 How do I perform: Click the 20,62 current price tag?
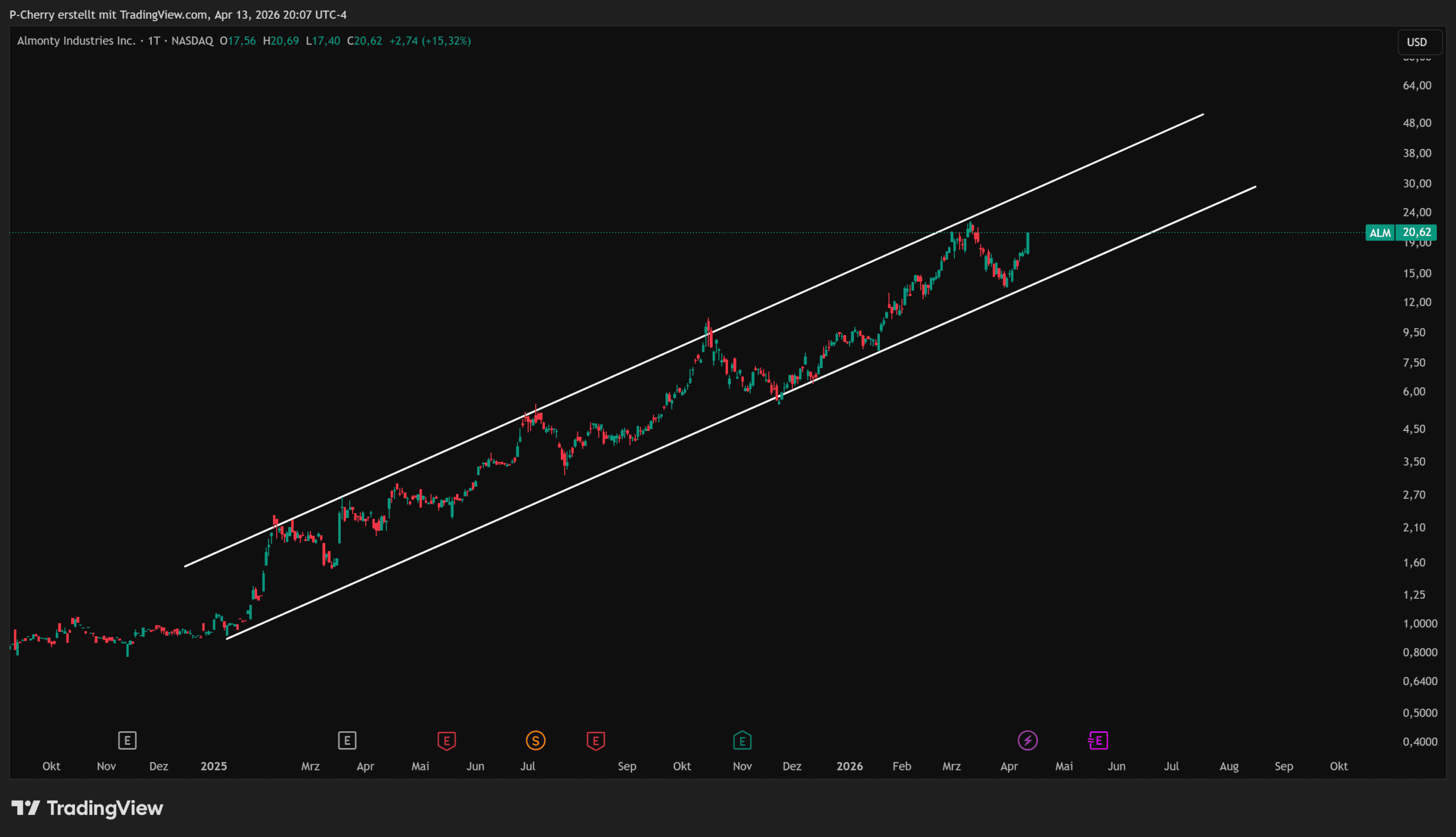point(1417,232)
